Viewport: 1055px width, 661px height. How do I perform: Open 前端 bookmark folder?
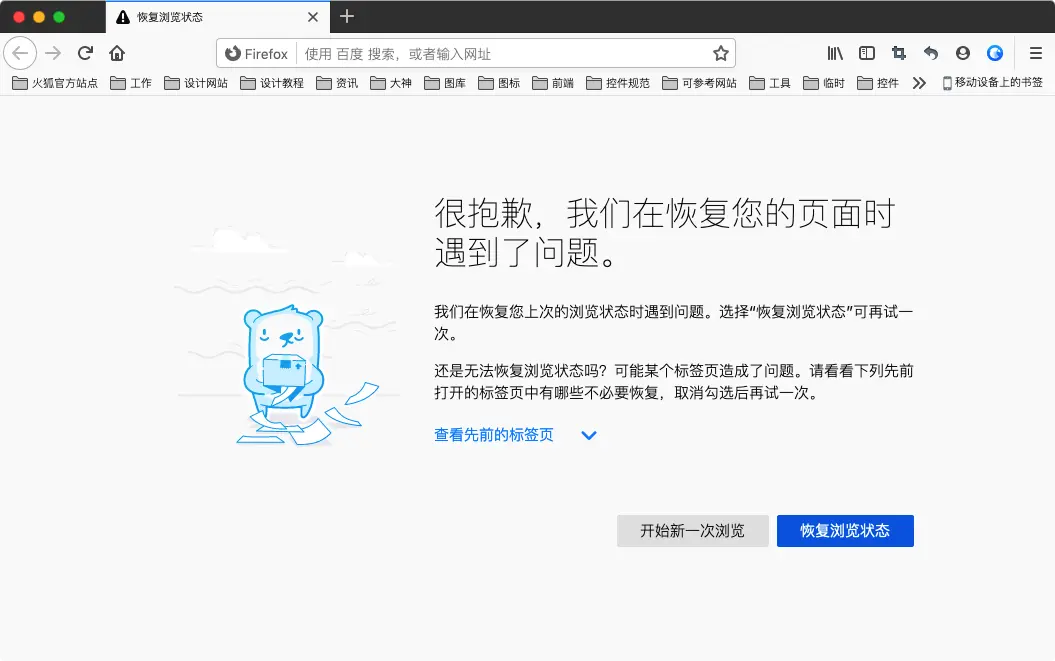click(x=553, y=83)
